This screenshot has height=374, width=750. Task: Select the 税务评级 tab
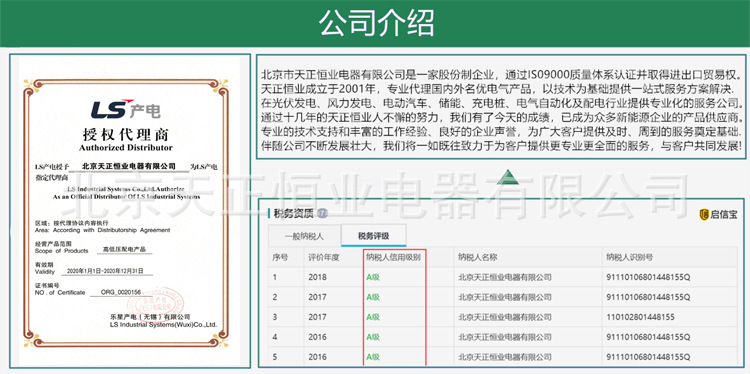click(x=374, y=236)
